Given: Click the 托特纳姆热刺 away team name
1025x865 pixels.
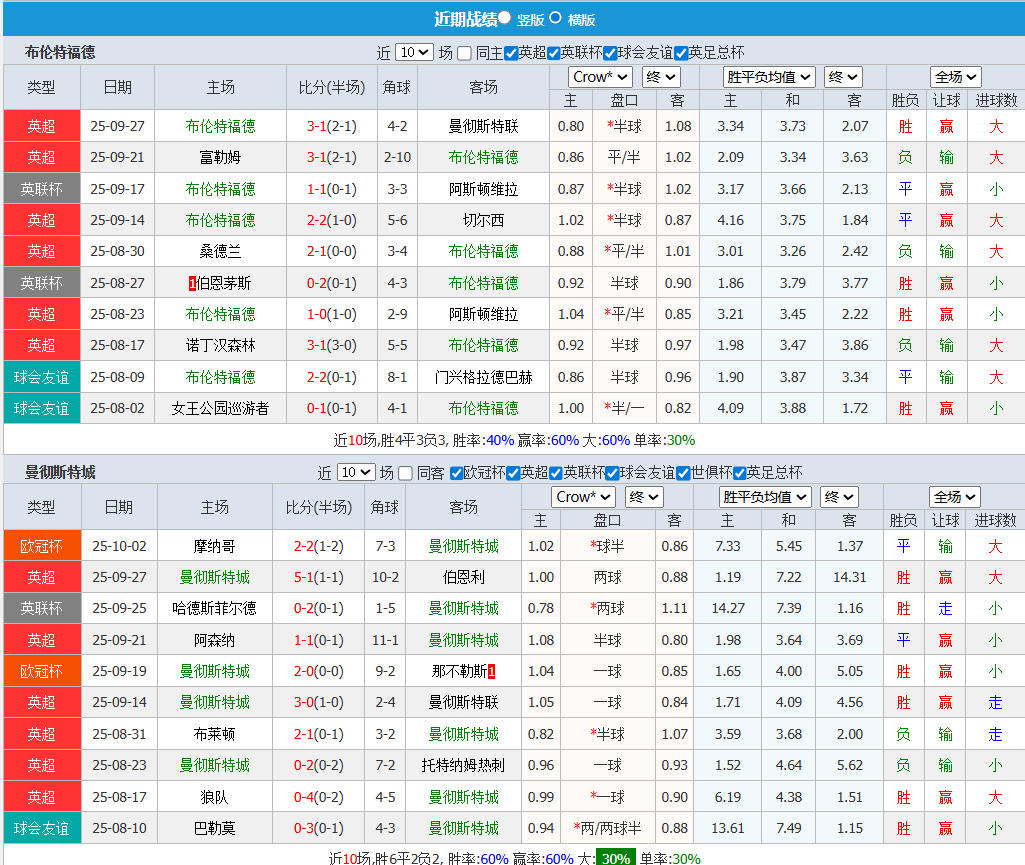Looking at the screenshot, I should (463, 765).
